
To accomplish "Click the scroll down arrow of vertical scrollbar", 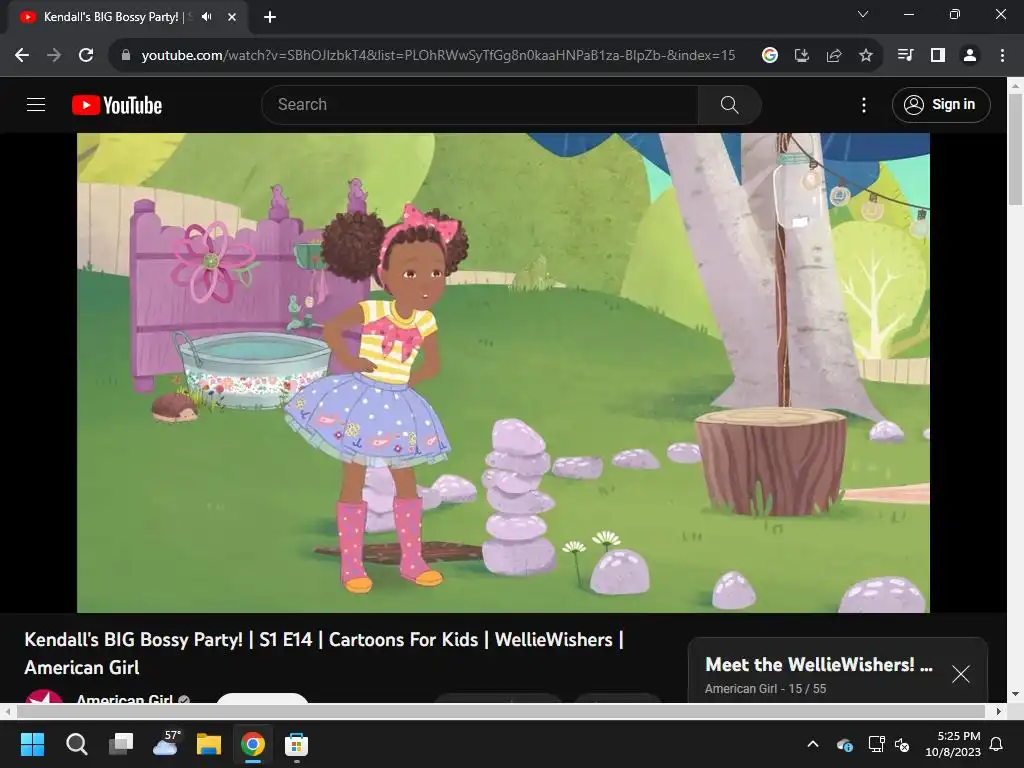I will coord(1015,694).
